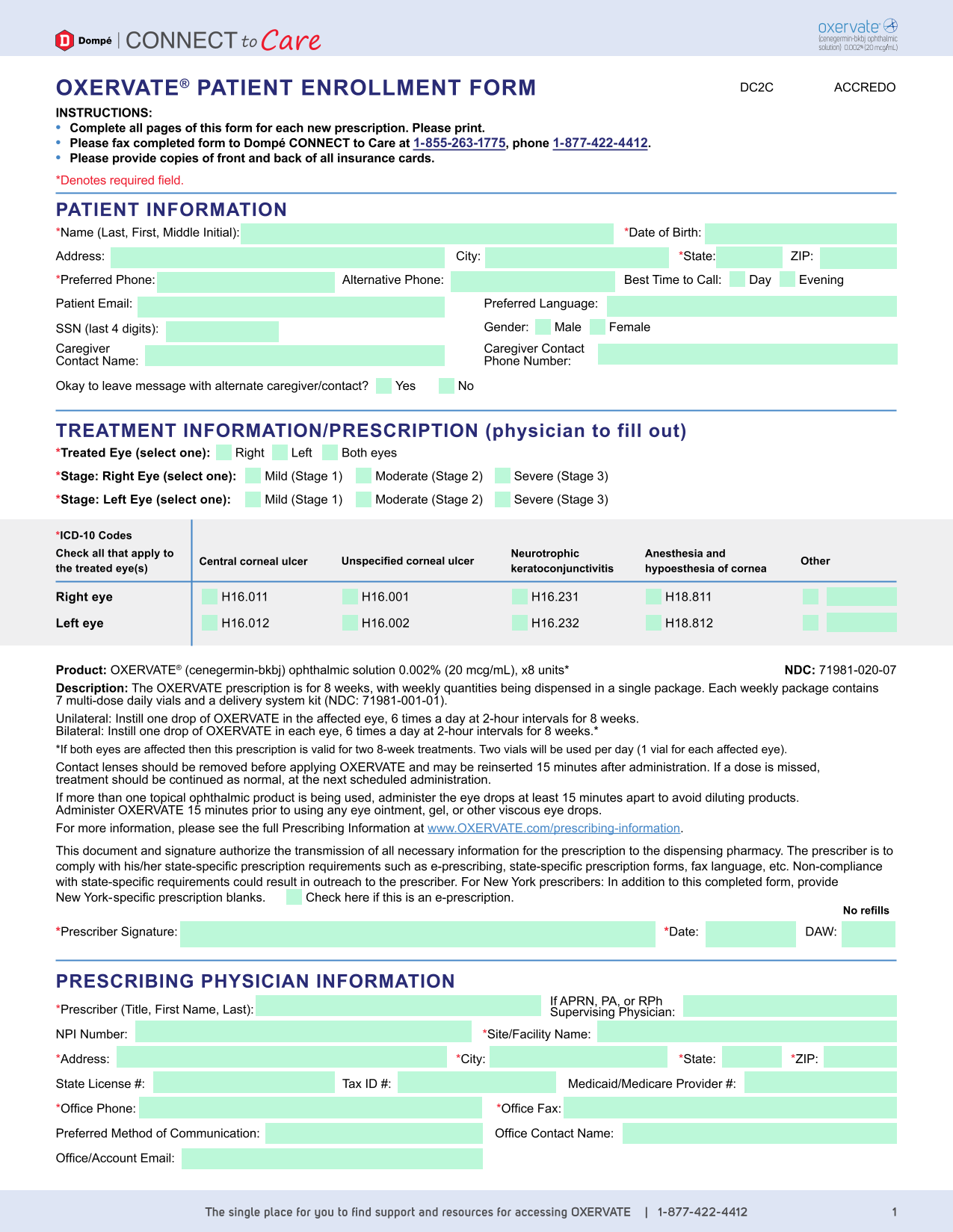Click the Patient Email field
The height and width of the screenshot is (1232, 953).
click(291, 306)
